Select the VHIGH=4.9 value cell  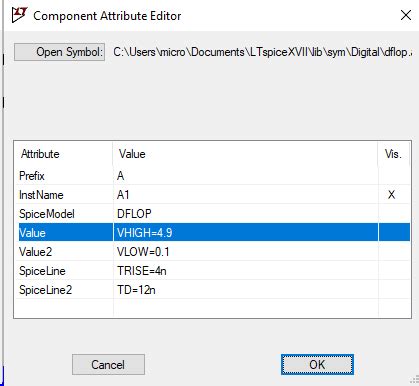[246, 232]
